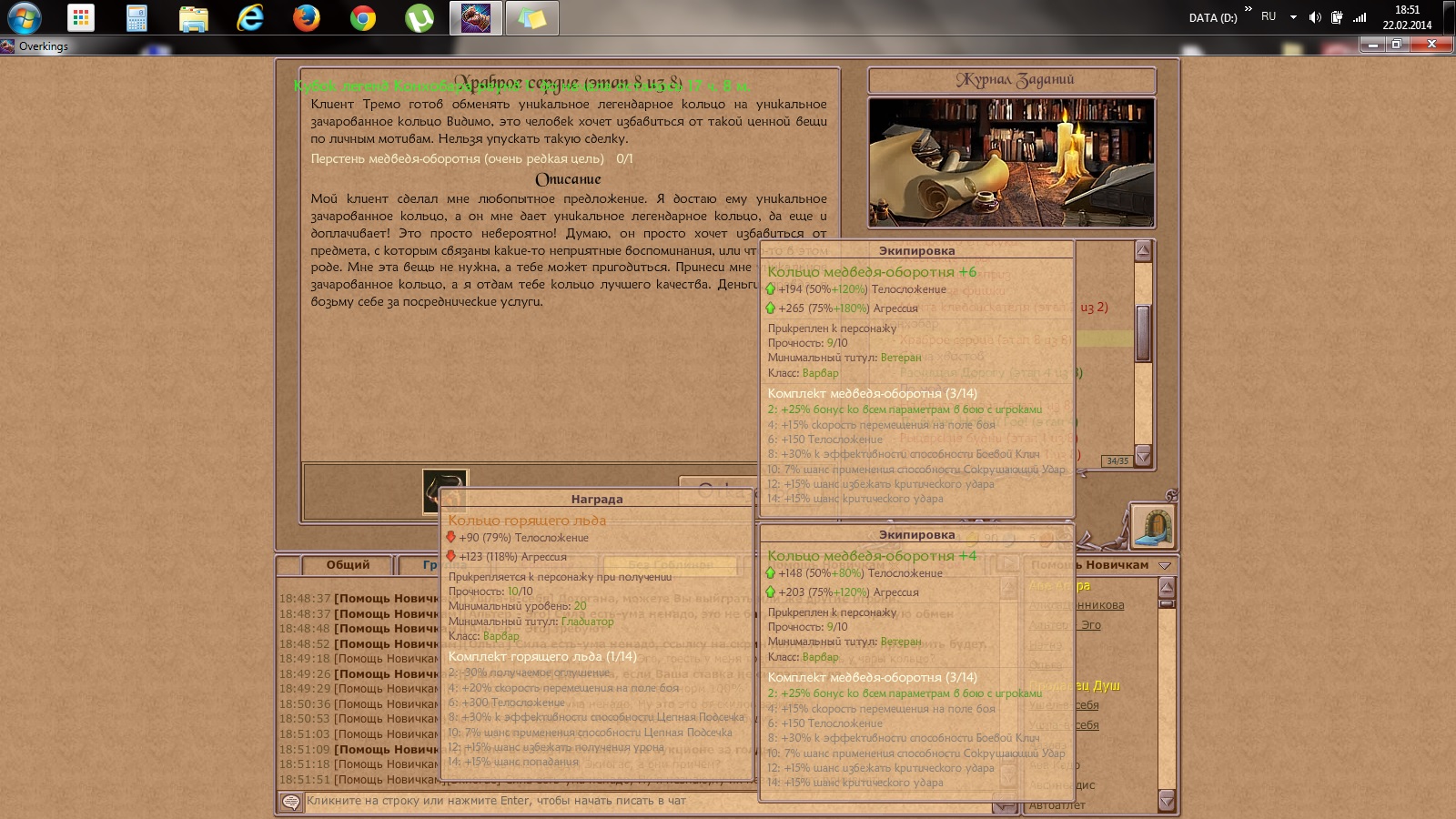The image size is (1456, 819).
Task: Click the Кольцо медведя-оборотня +4 title
Action: pyautogui.click(x=872, y=556)
